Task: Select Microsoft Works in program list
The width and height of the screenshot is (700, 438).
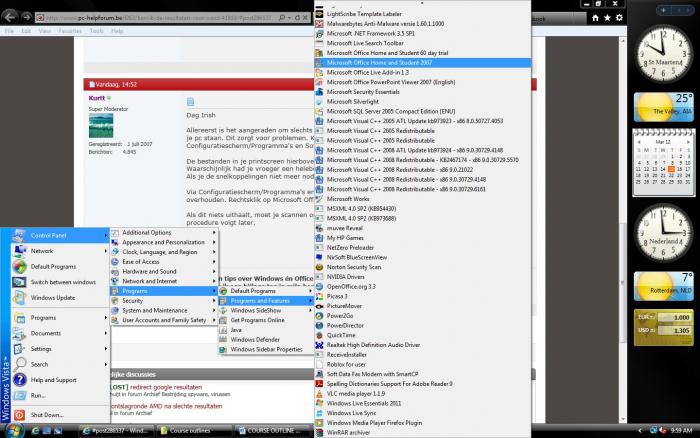Action: pyautogui.click(x=422, y=199)
